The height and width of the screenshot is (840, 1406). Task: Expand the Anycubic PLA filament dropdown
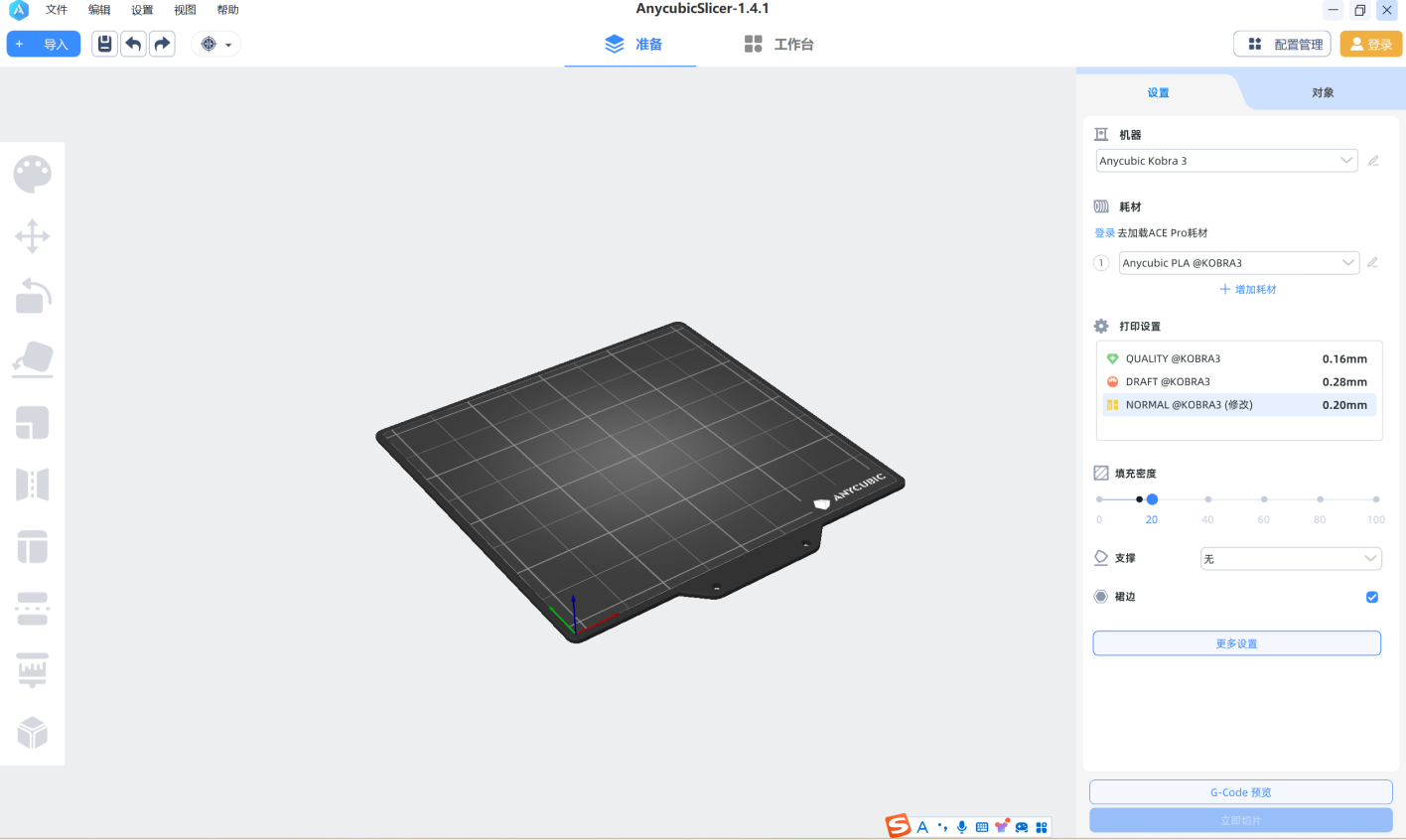coord(1238,263)
